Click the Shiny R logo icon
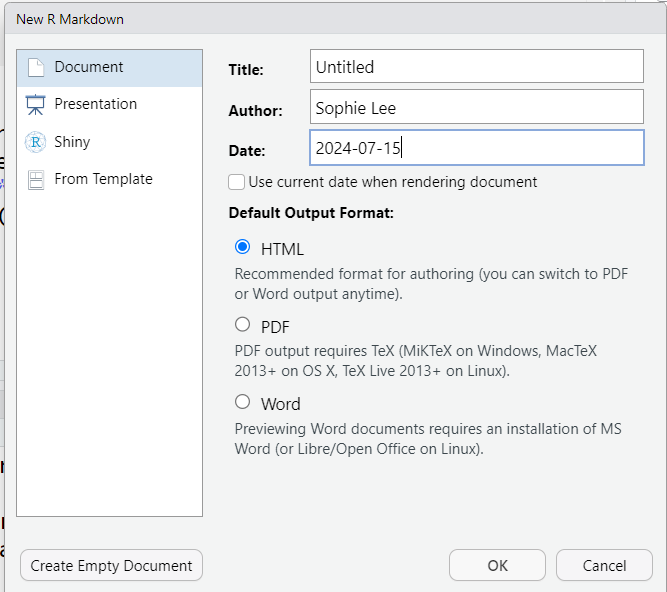This screenshot has height=592, width=667. [36, 142]
